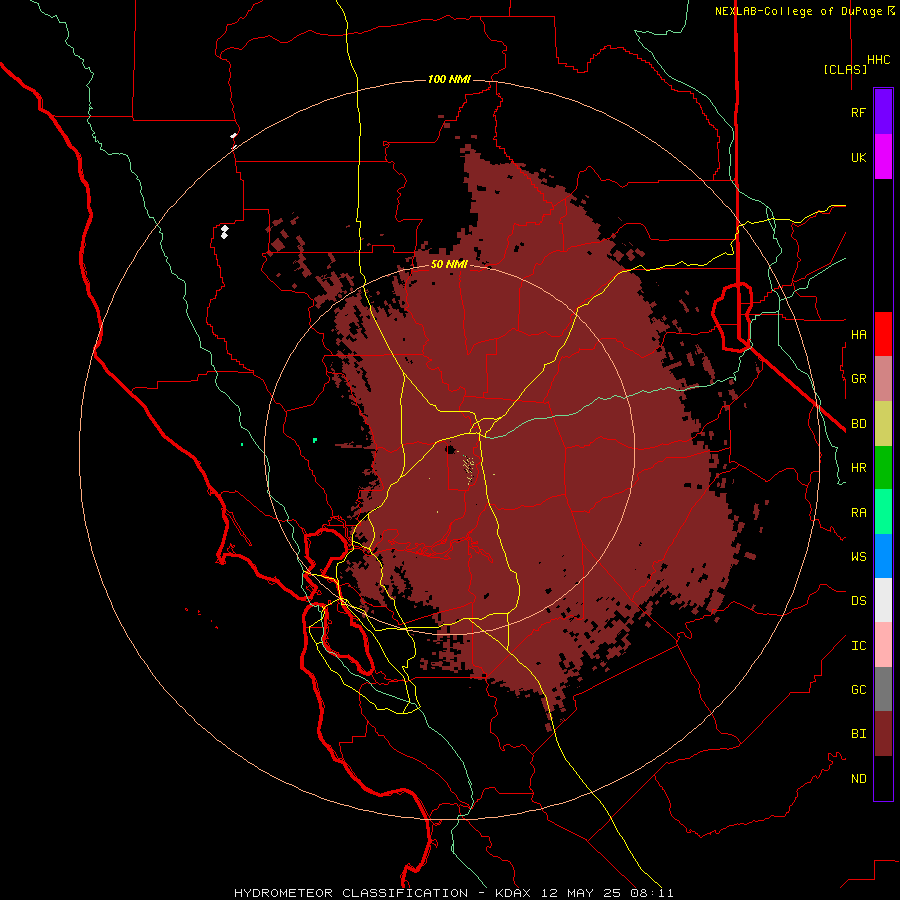
Task: Click the '12 MAY 25 08:11' timestamp
Action: 607,893
